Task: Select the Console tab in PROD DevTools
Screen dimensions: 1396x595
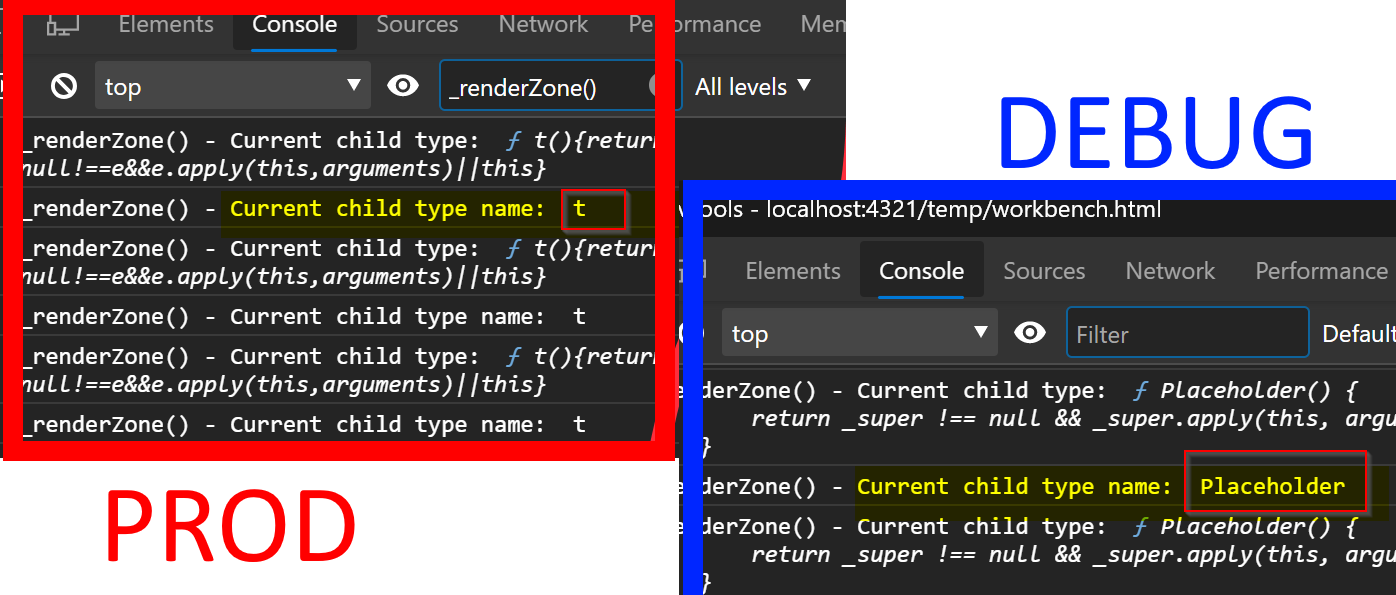Action: (294, 24)
